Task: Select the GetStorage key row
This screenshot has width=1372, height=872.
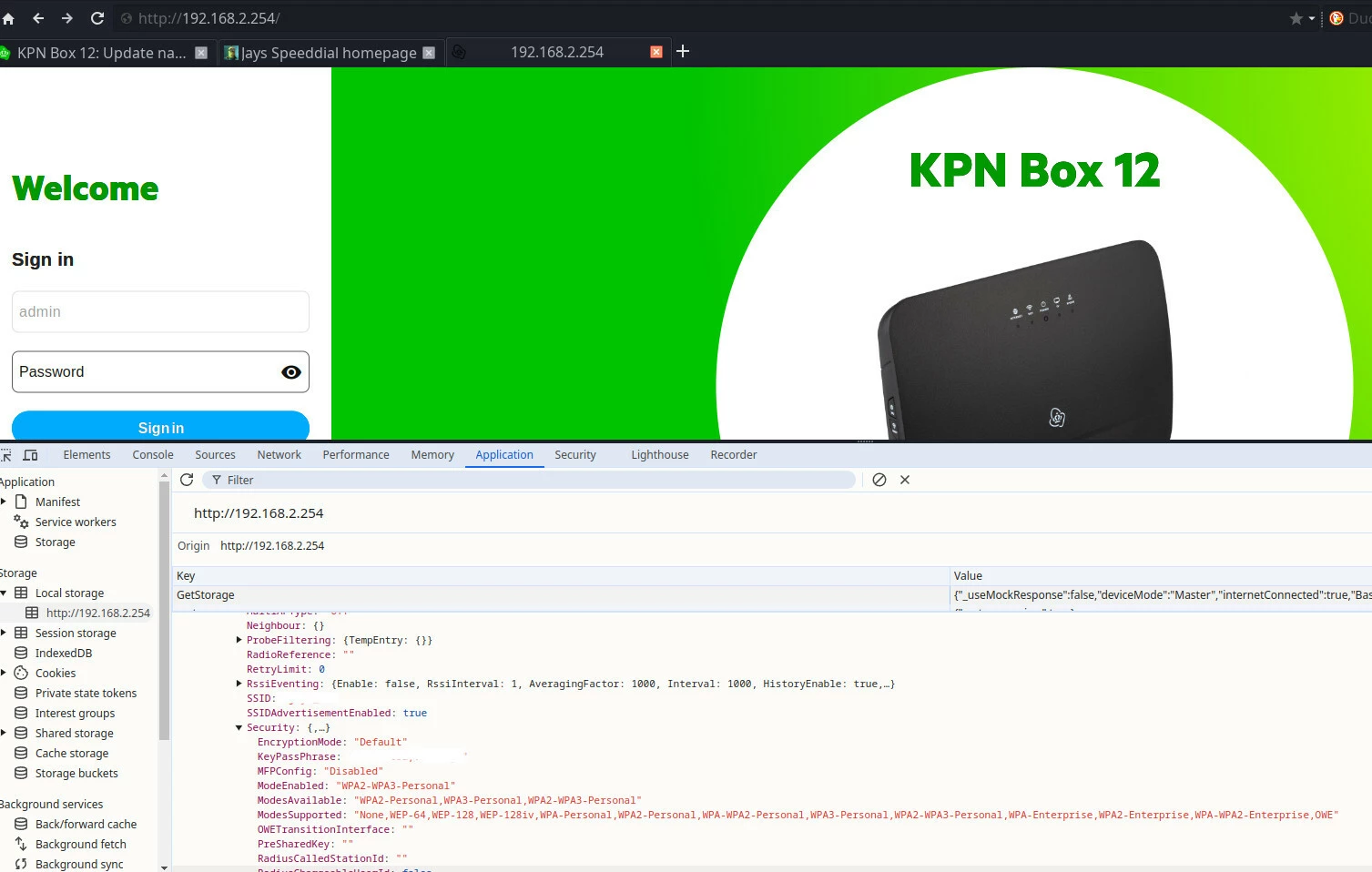Action: coord(561,595)
